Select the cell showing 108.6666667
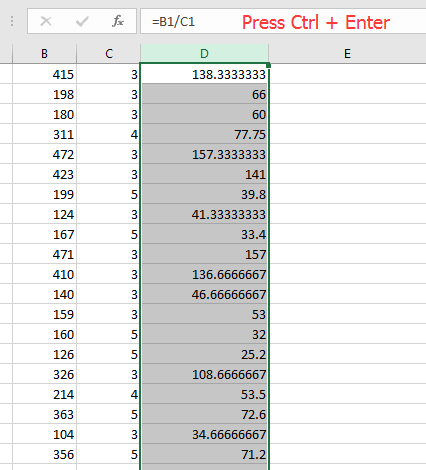 click(x=204, y=374)
